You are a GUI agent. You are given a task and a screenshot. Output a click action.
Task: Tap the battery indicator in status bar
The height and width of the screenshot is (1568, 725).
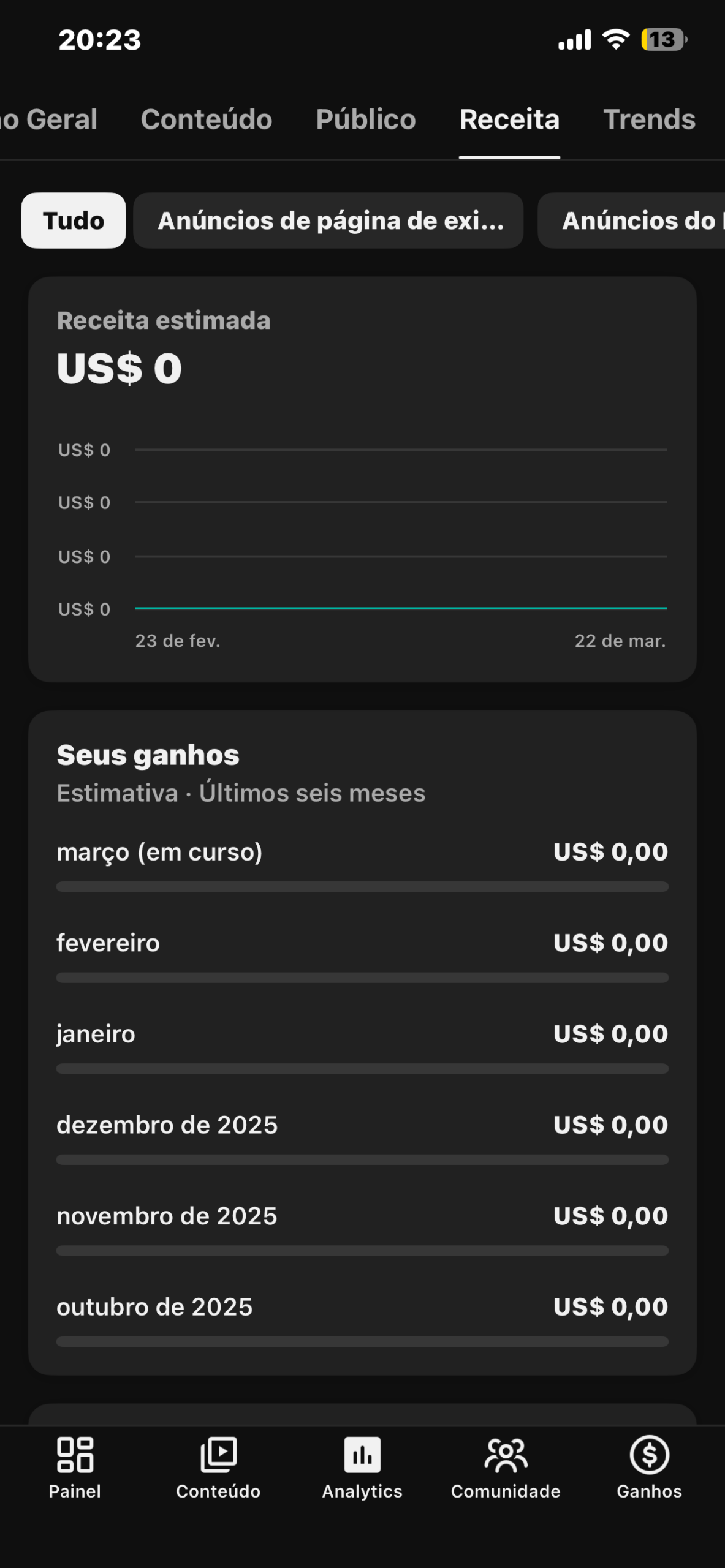(x=664, y=40)
